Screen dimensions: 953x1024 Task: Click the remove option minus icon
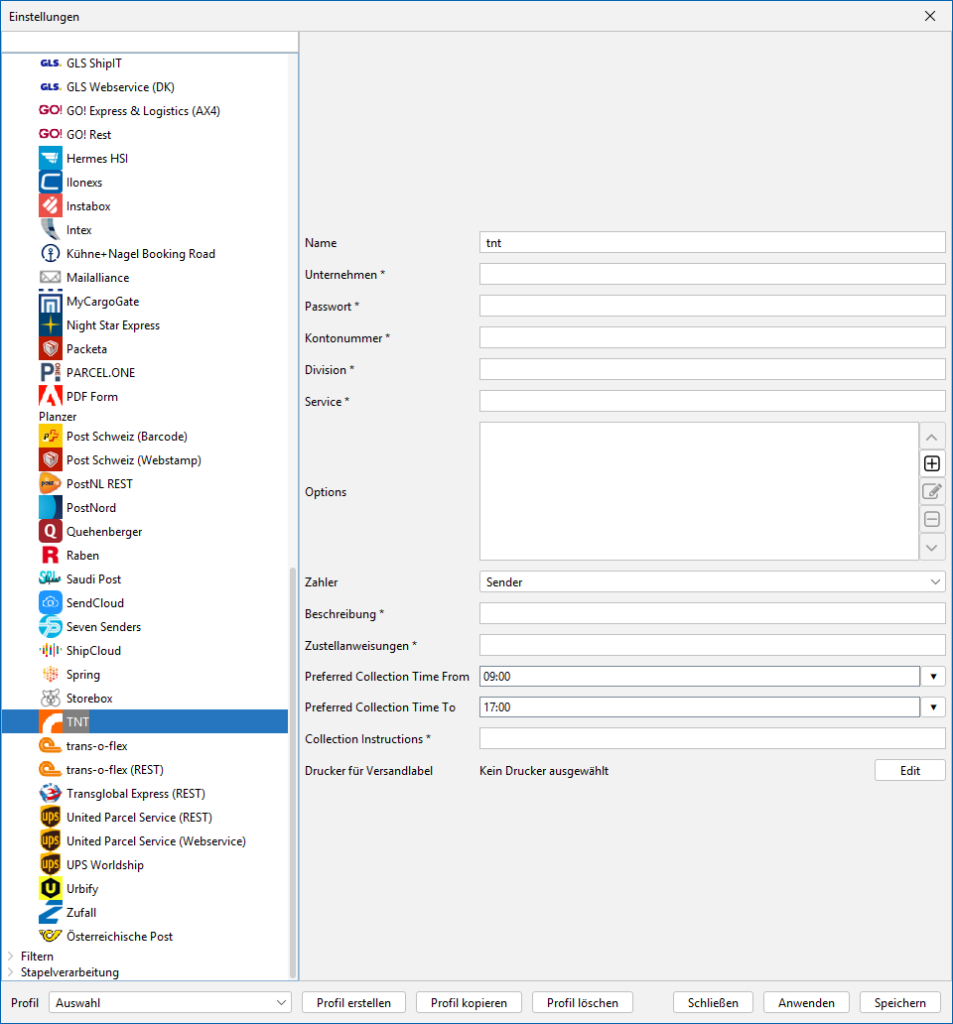tap(931, 519)
